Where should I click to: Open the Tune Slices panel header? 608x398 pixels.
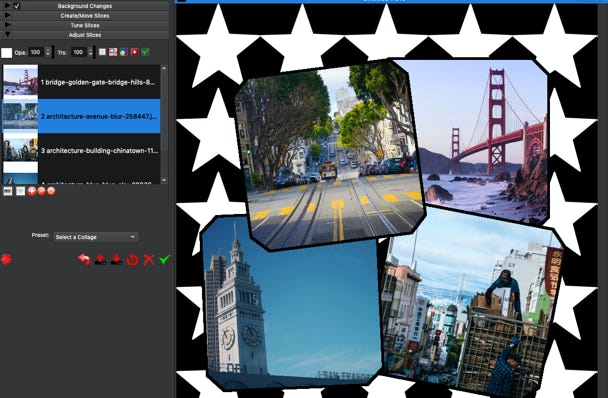coord(85,25)
